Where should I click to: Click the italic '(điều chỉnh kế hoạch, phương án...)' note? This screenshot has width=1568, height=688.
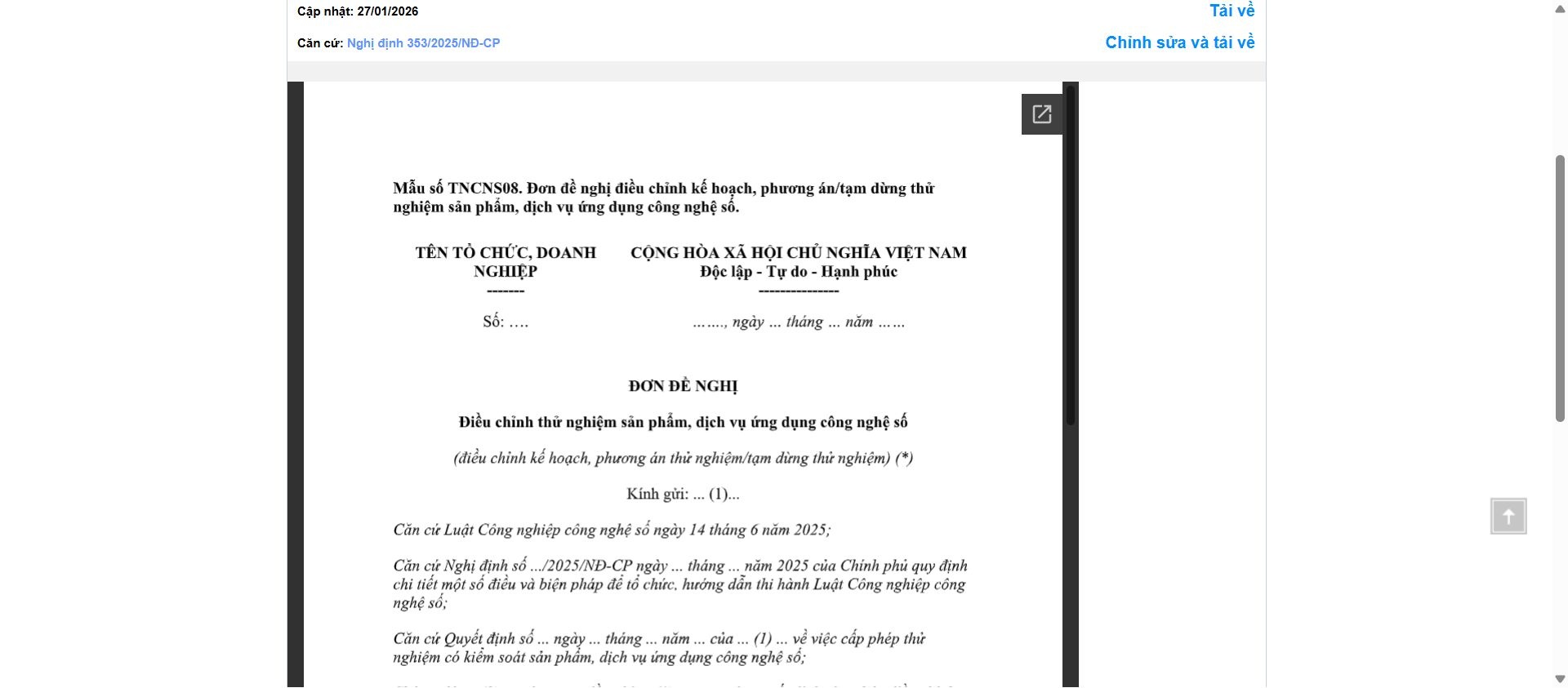click(683, 458)
